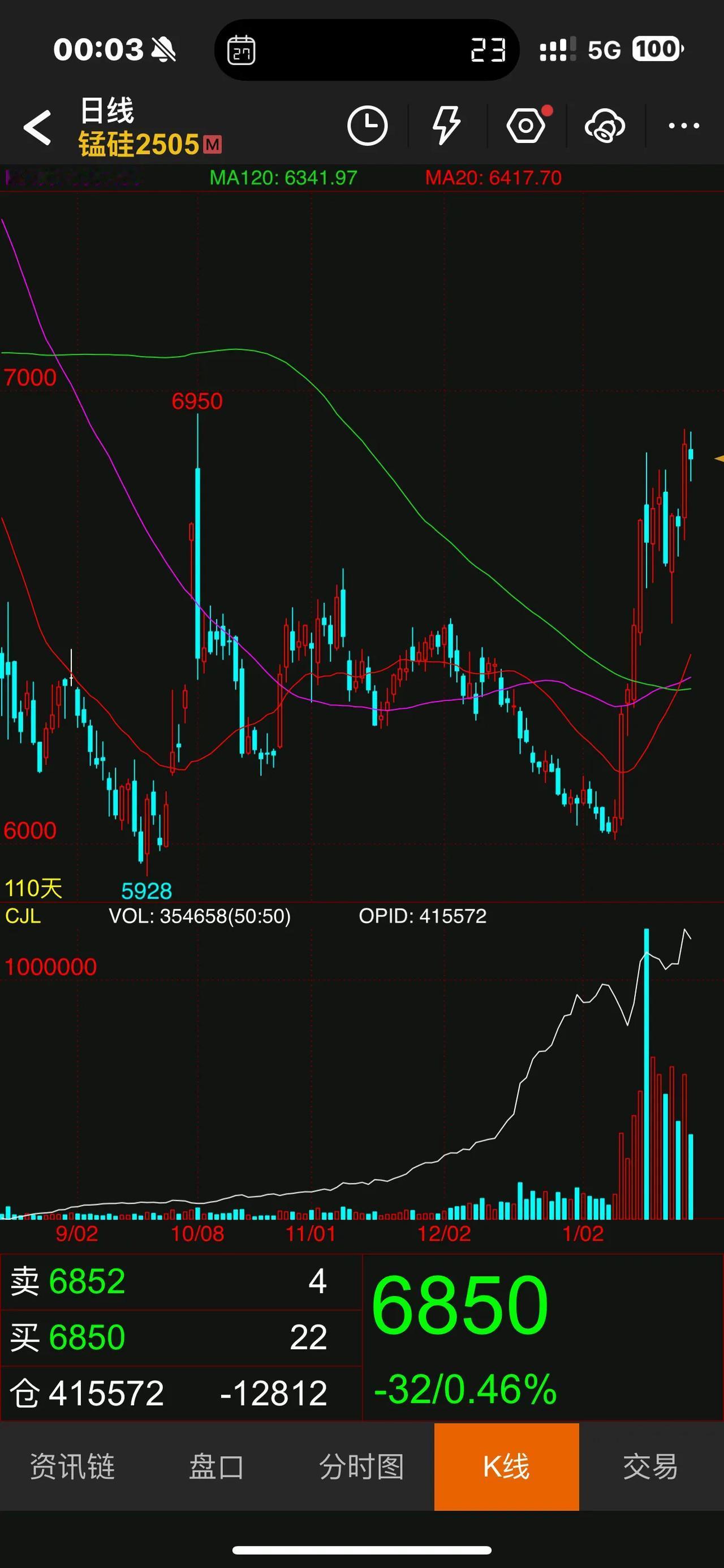Open the hexagon settings icon

coord(526,126)
